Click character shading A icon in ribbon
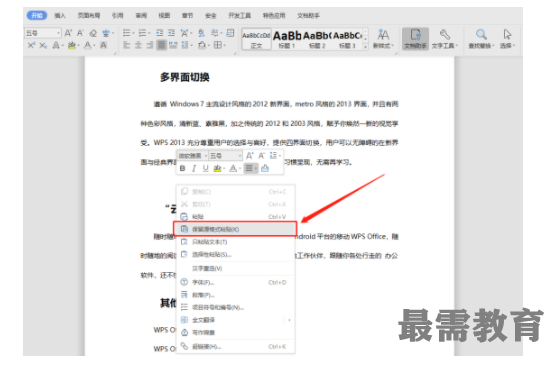Screen dimensions: 550x365 tap(103, 45)
